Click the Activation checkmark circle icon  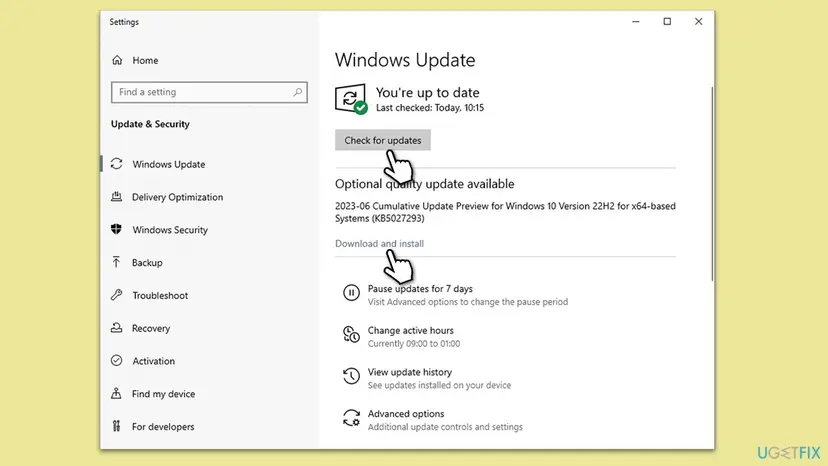(x=117, y=360)
